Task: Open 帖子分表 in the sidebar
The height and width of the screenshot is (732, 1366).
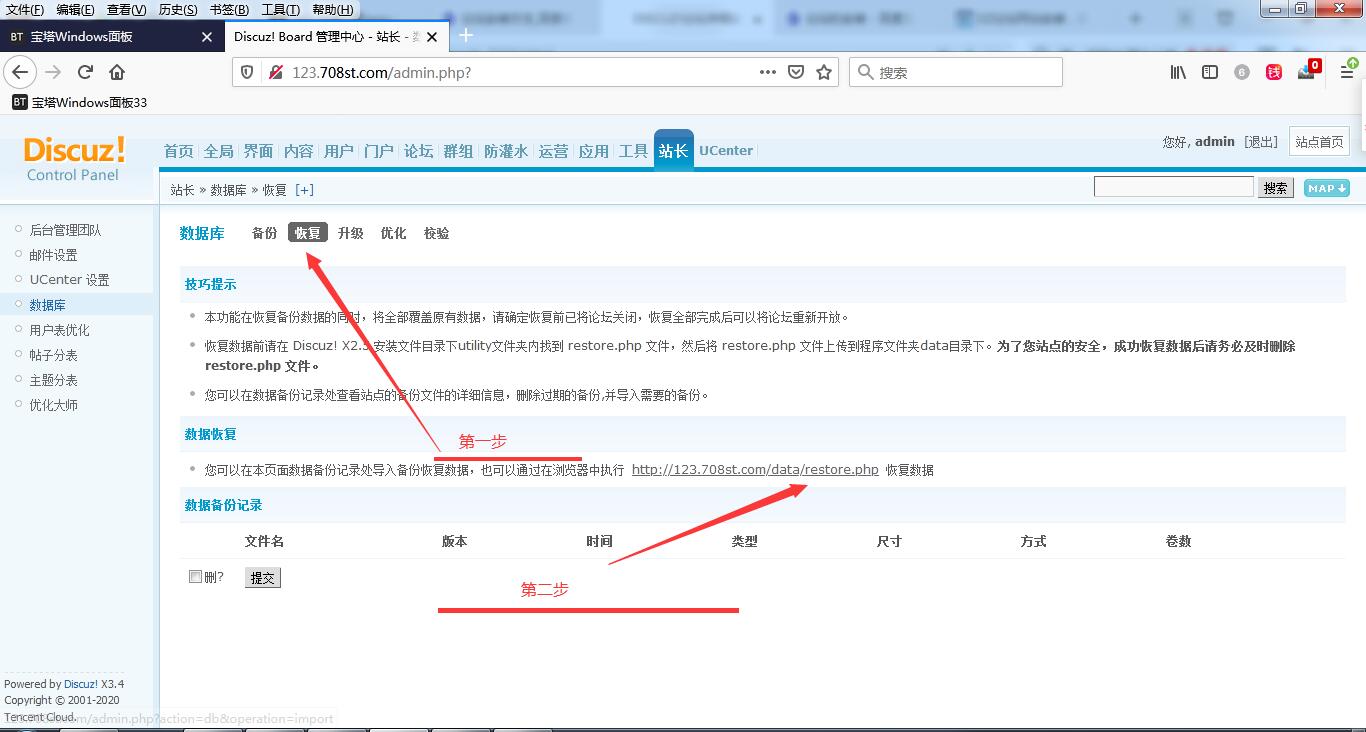Action: click(54, 355)
